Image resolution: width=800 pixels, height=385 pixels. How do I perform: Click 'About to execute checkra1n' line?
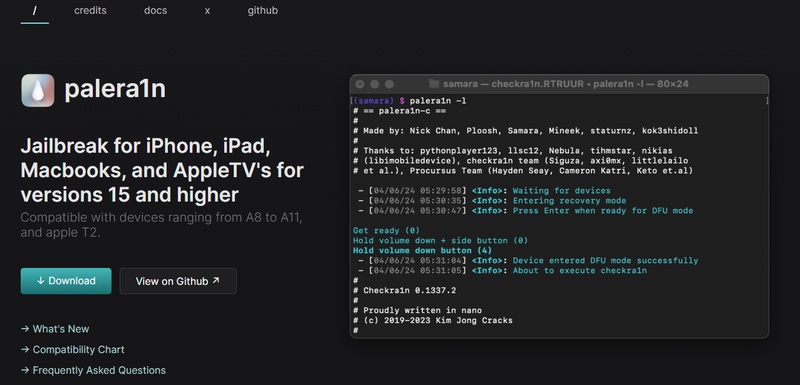pyautogui.click(x=502, y=270)
